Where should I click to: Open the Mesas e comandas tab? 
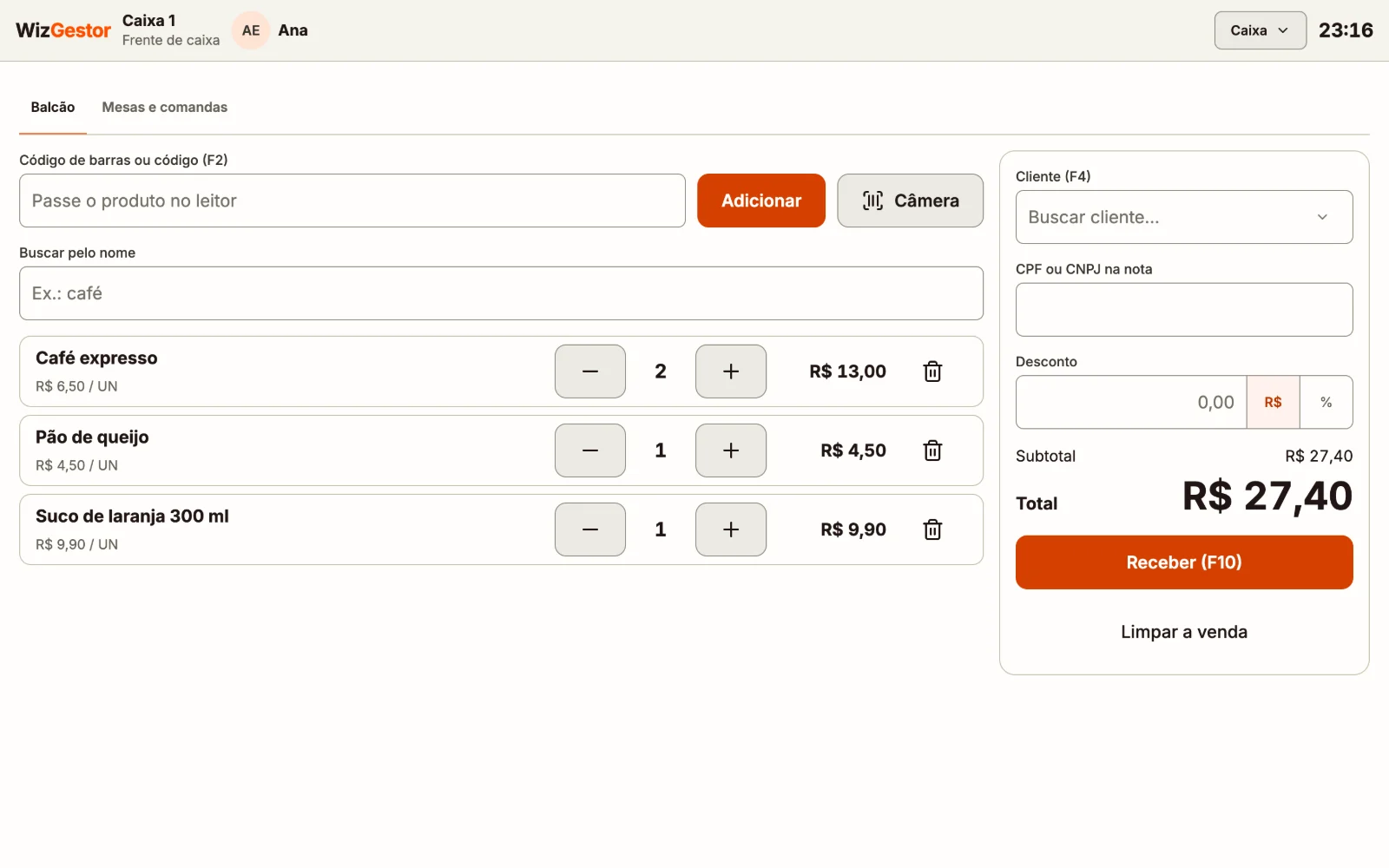165,108
